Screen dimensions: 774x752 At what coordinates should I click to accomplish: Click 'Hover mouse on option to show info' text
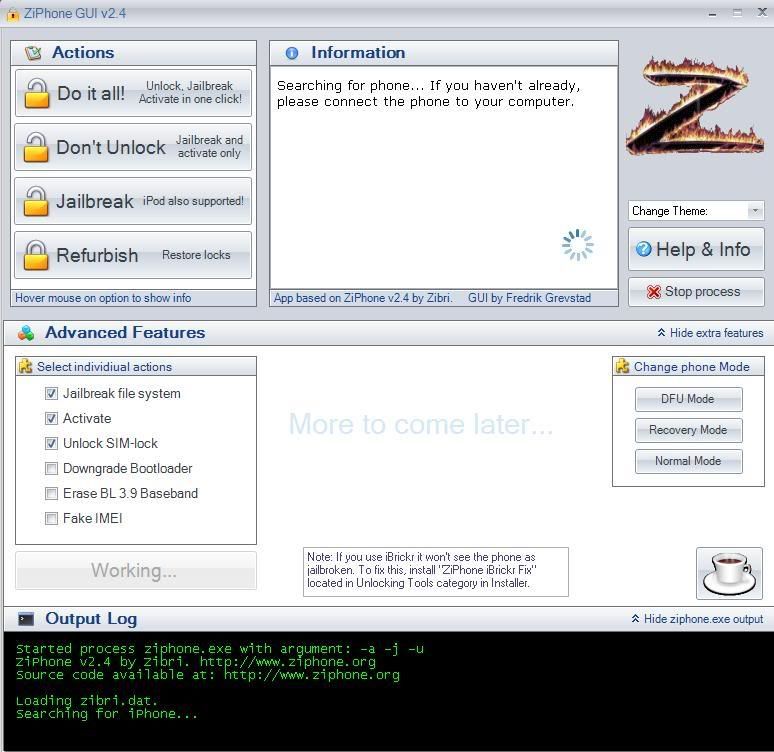[x=103, y=298]
